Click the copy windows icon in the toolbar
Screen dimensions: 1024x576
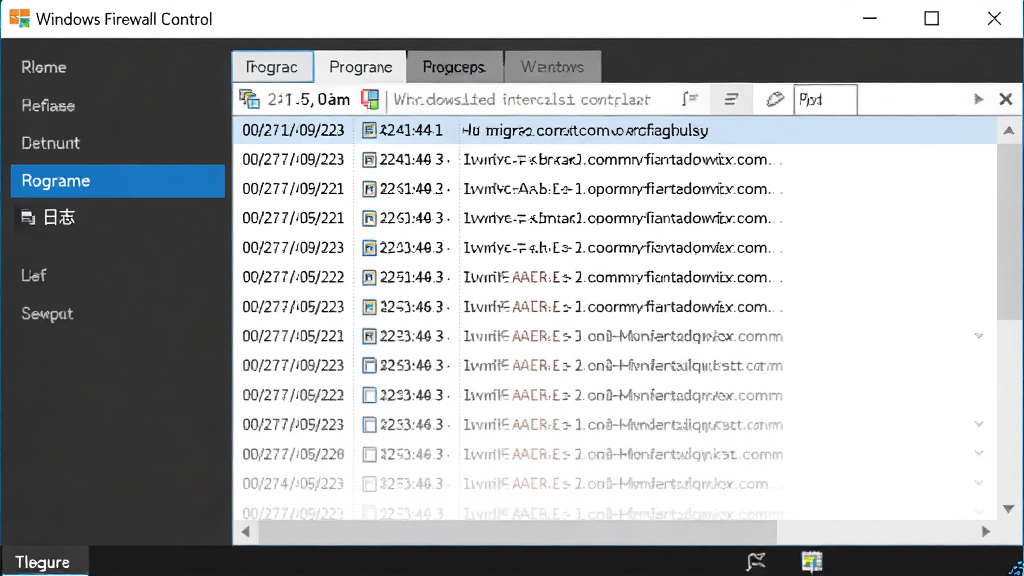pos(249,99)
